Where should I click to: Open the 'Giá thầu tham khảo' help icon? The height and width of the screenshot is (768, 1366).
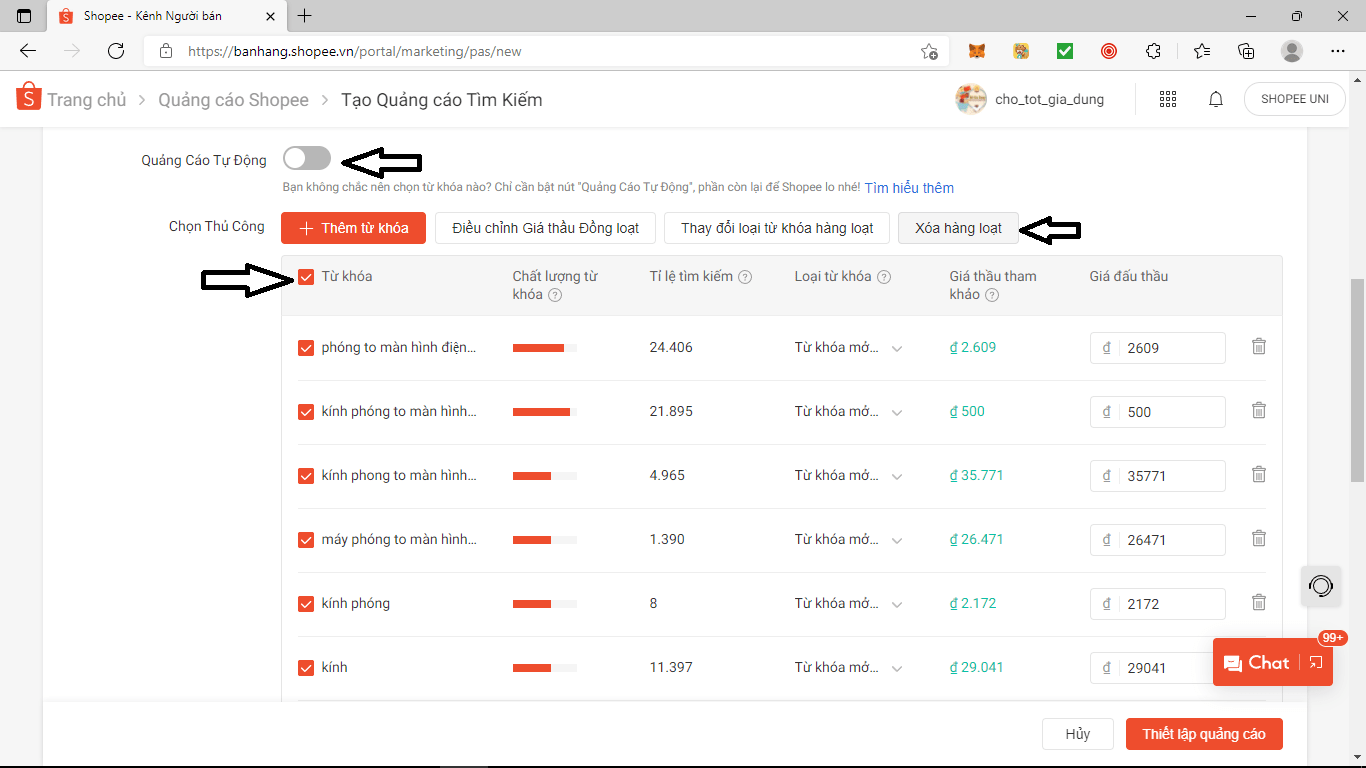(991, 295)
